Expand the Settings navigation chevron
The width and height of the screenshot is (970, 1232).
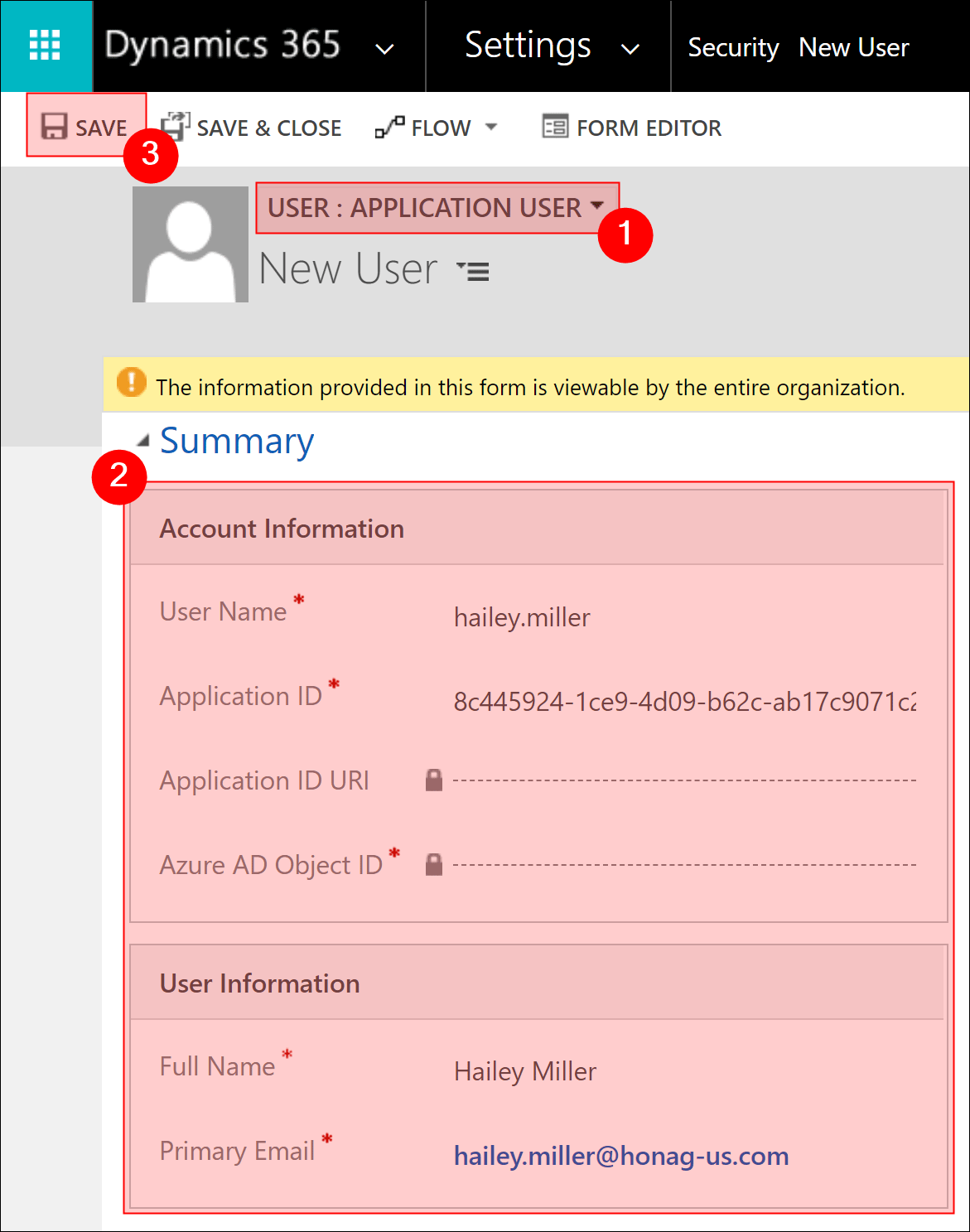click(x=630, y=49)
